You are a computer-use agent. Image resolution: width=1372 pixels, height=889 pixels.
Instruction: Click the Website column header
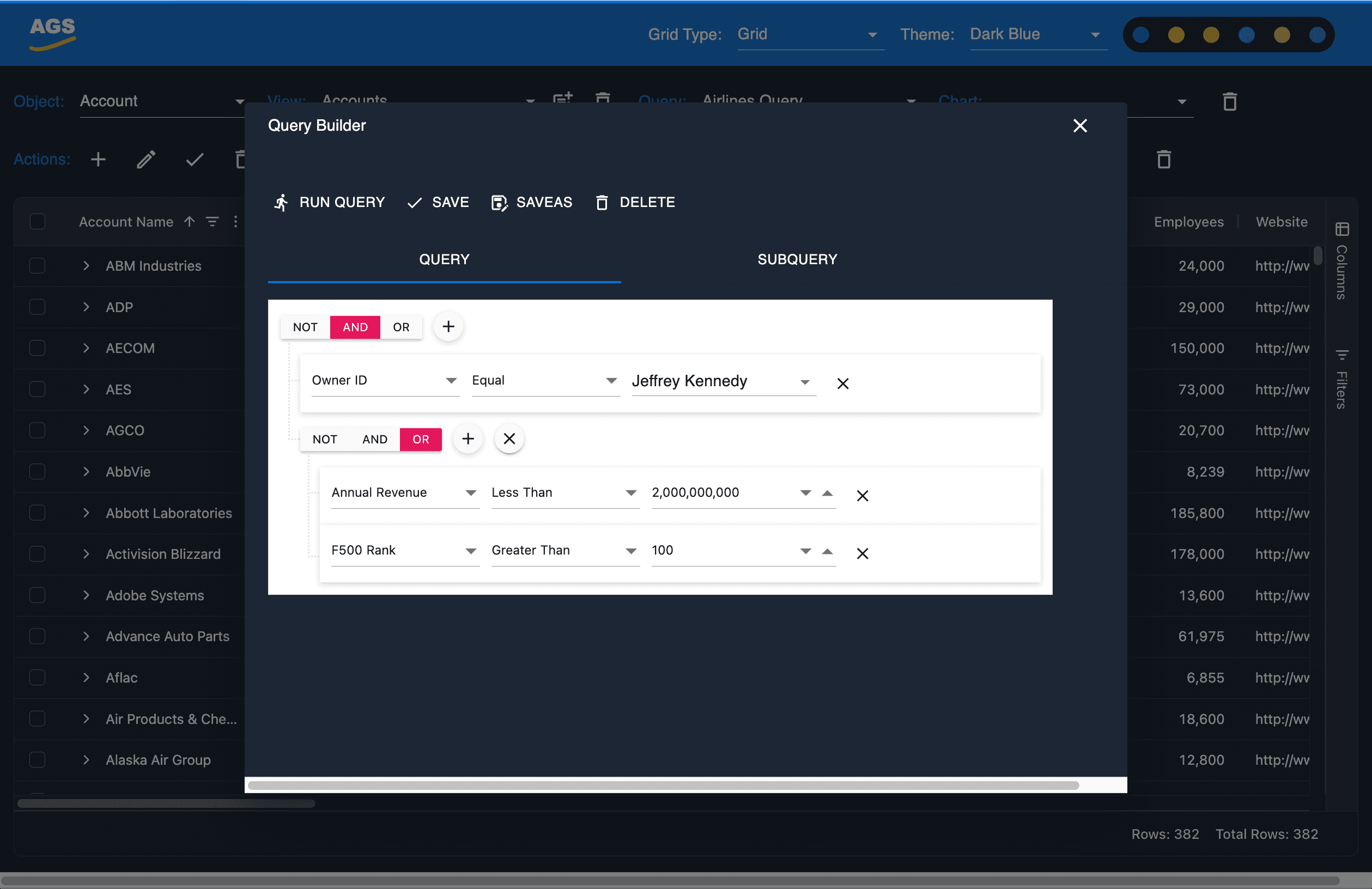(1282, 222)
